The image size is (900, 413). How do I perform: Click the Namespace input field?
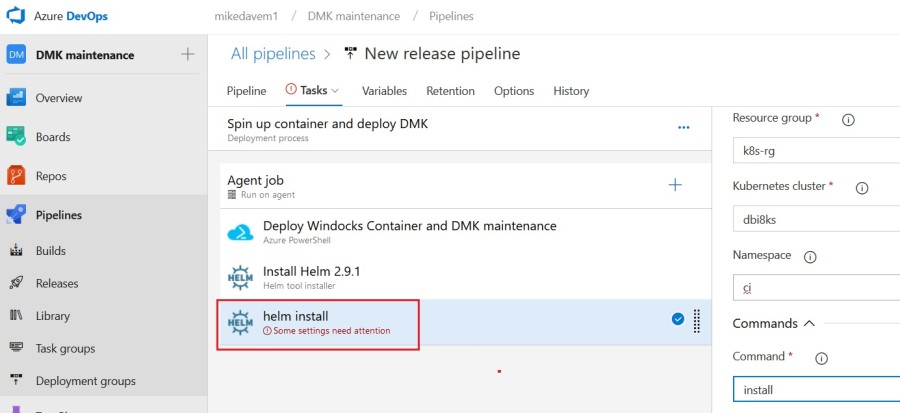click(x=815, y=288)
